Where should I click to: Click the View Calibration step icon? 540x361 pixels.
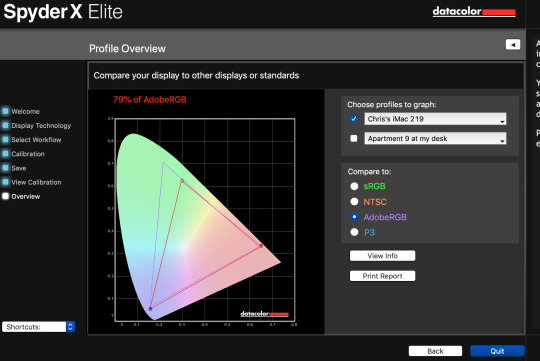coord(5,182)
